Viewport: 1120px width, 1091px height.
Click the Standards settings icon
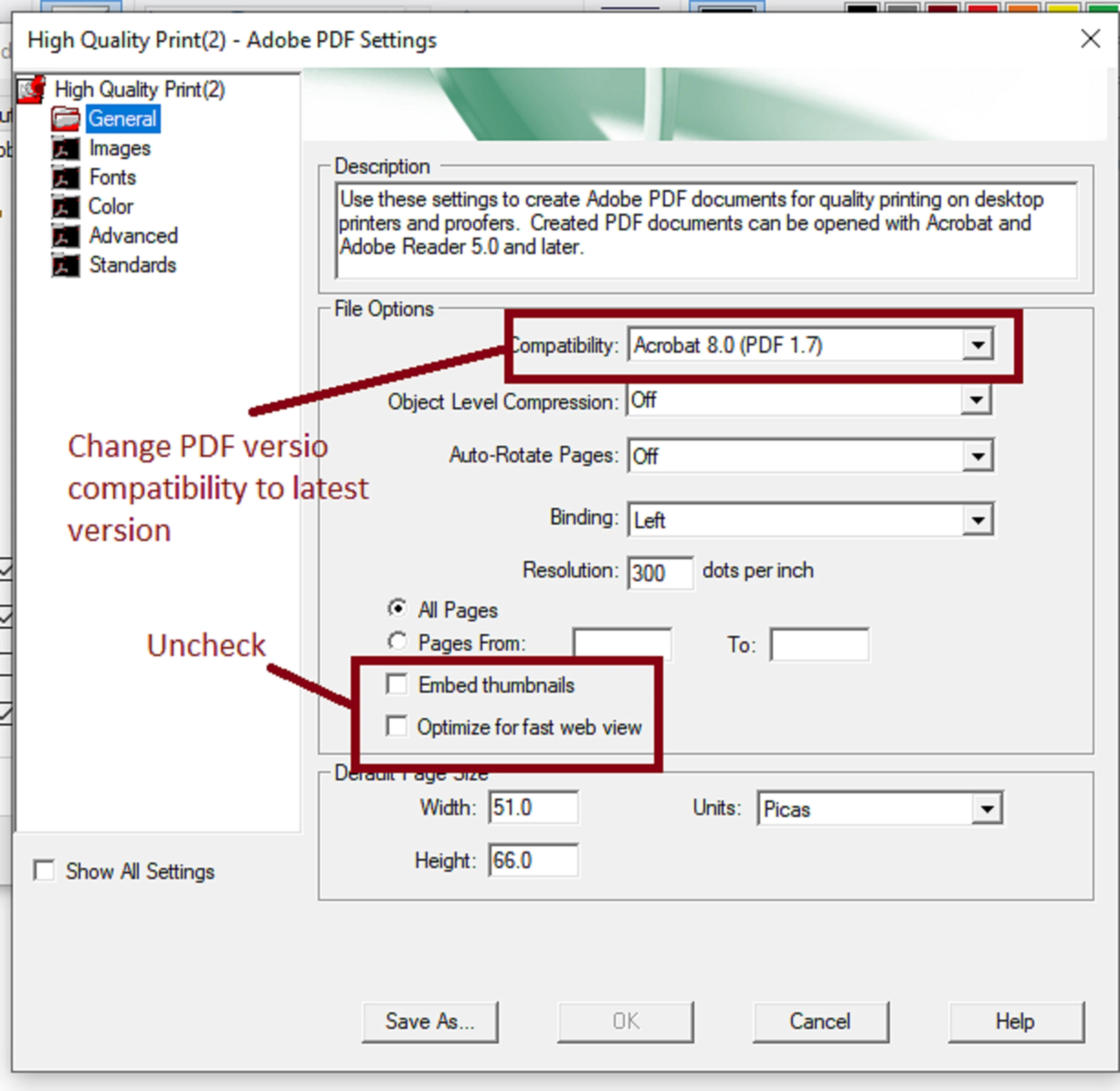coord(66,265)
